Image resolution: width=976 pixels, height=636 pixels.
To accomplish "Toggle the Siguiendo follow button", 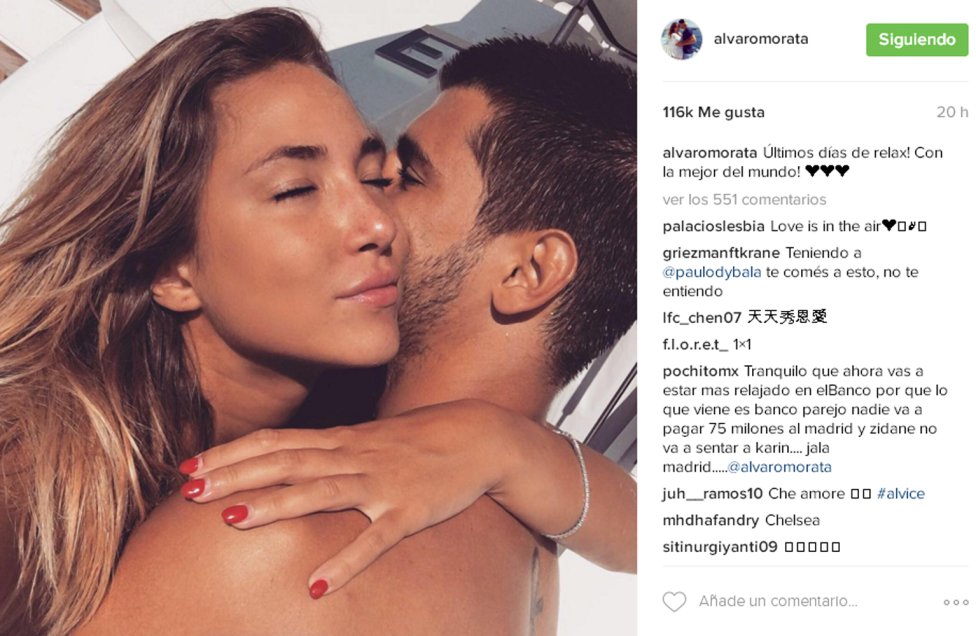I will pos(917,40).
